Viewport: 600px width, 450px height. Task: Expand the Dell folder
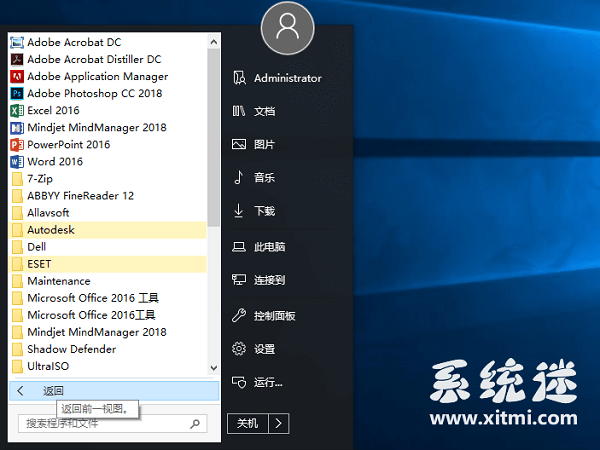108,247
